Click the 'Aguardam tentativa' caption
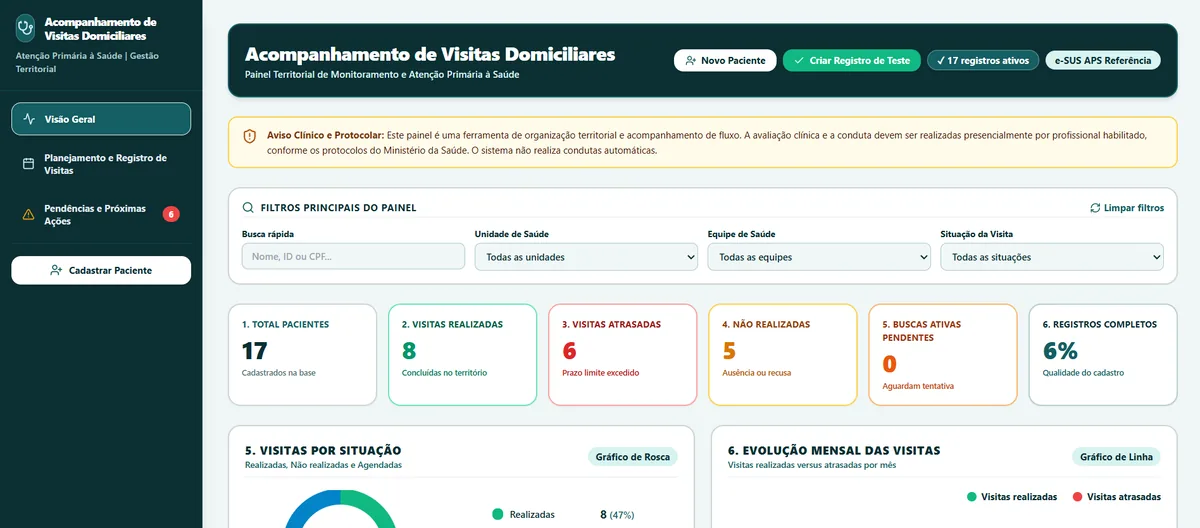 point(918,385)
